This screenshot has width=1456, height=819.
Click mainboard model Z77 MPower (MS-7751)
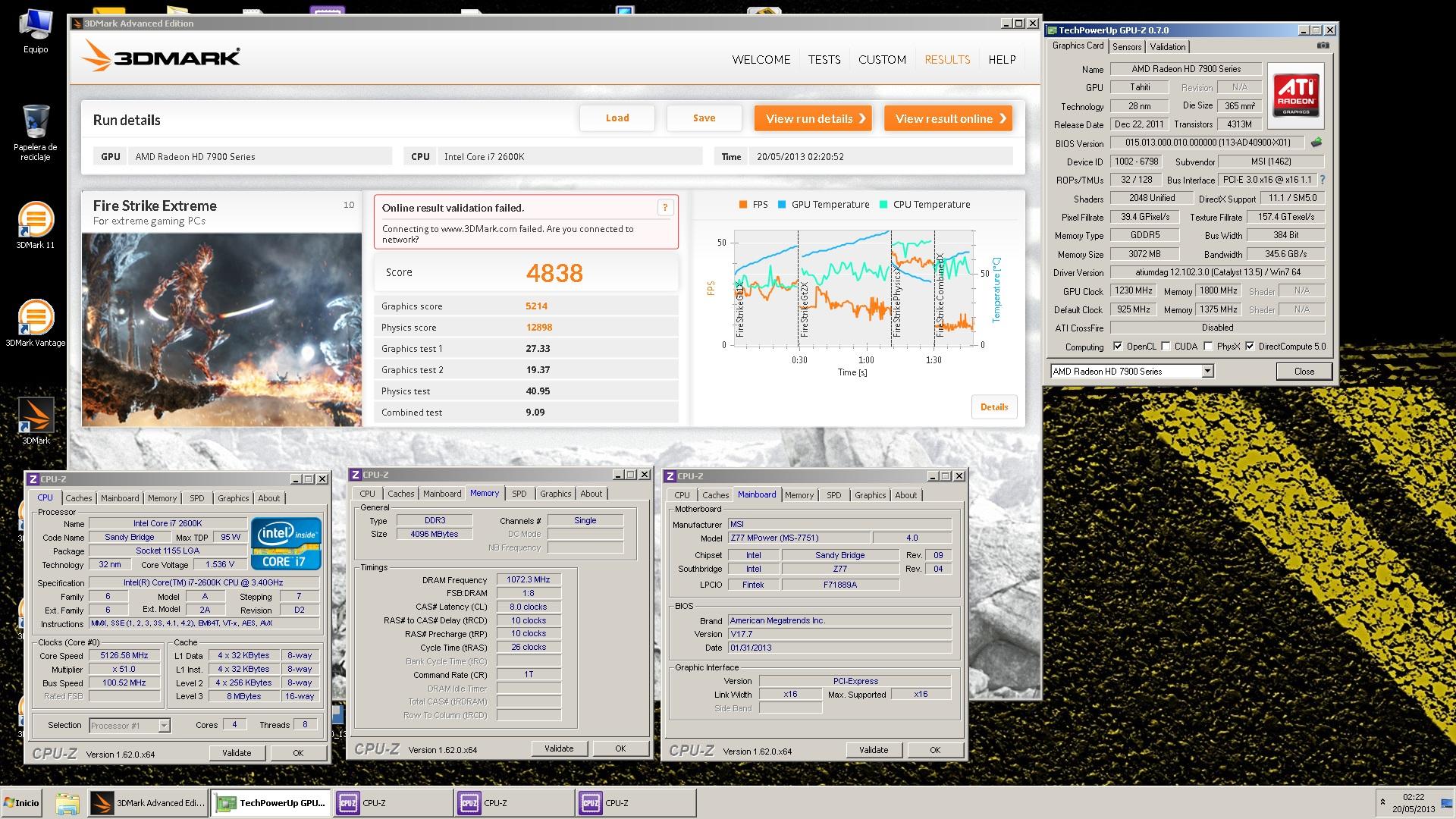tap(798, 538)
